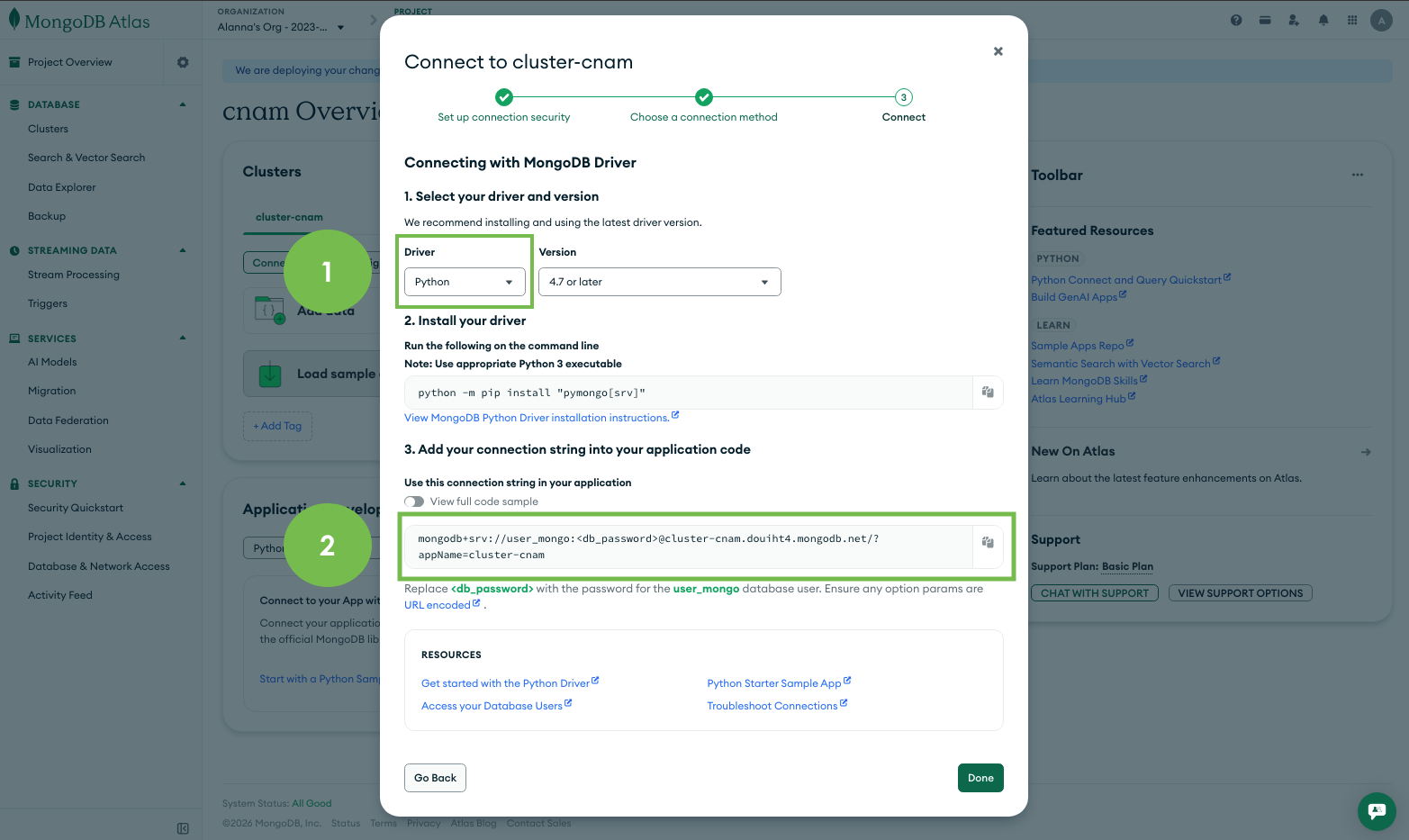Collapse the sidebar with bottom icon
Screen dimensions: 1409x840
(183, 828)
